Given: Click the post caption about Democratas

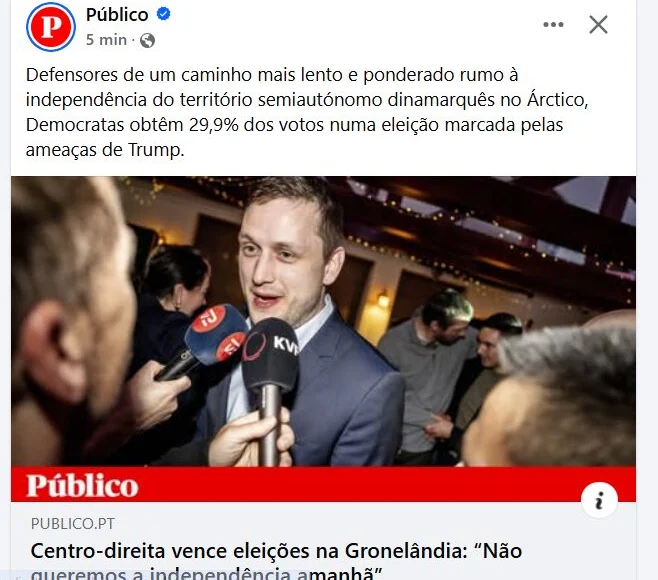Looking at the screenshot, I should pyautogui.click(x=307, y=112).
